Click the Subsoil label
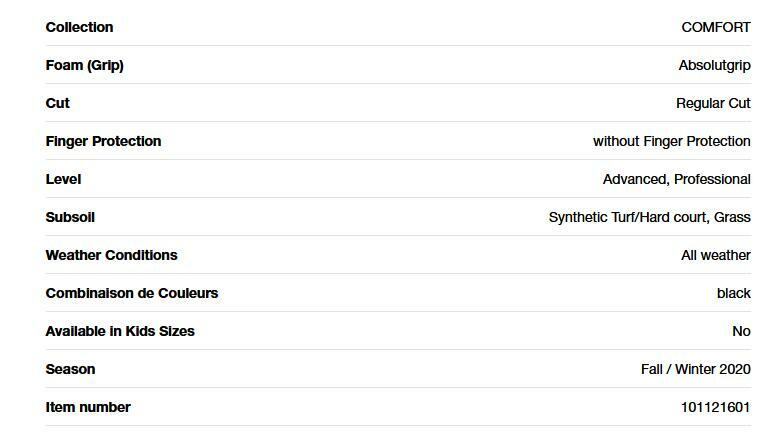 point(70,217)
